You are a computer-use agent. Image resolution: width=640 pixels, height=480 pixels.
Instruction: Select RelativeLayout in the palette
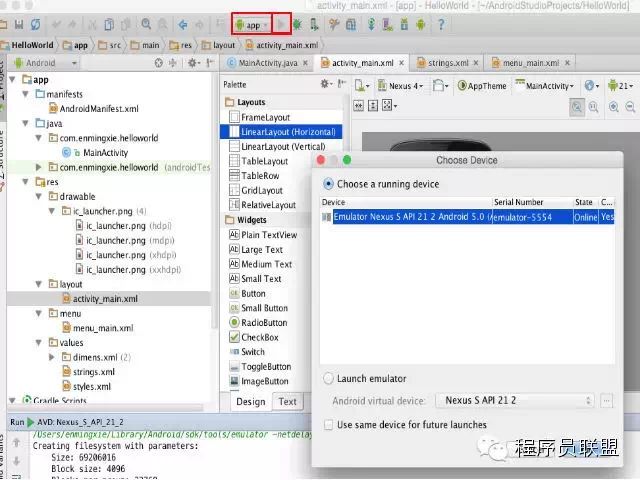(263, 205)
